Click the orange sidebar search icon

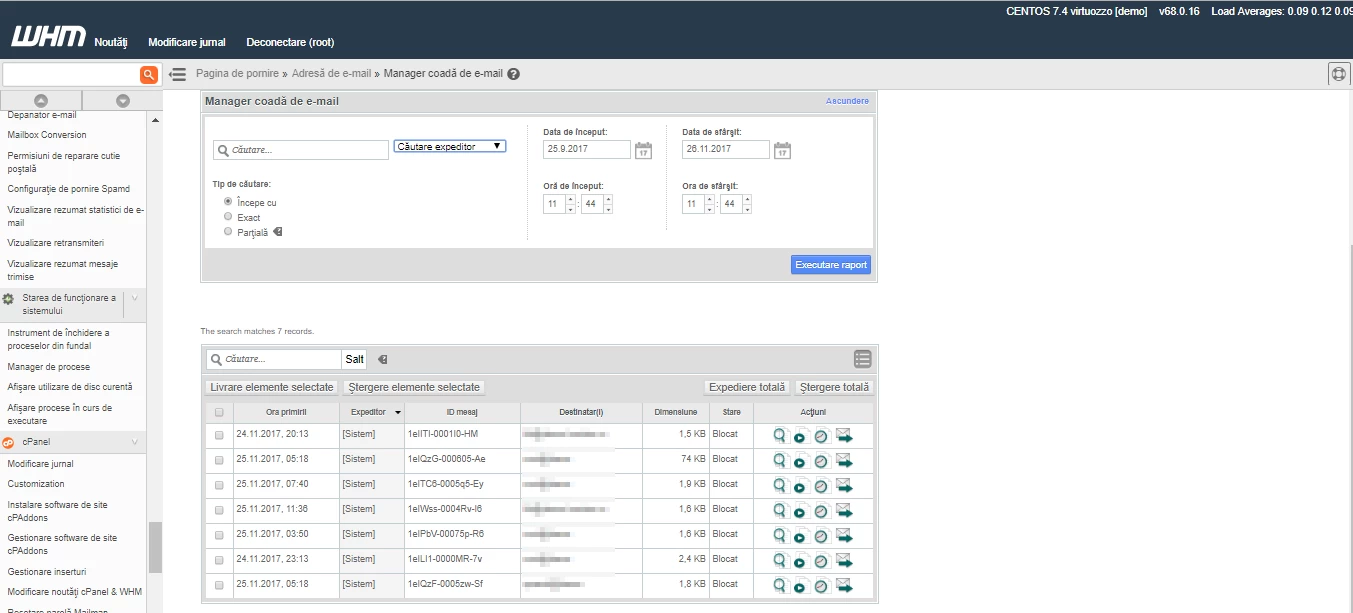[149, 75]
